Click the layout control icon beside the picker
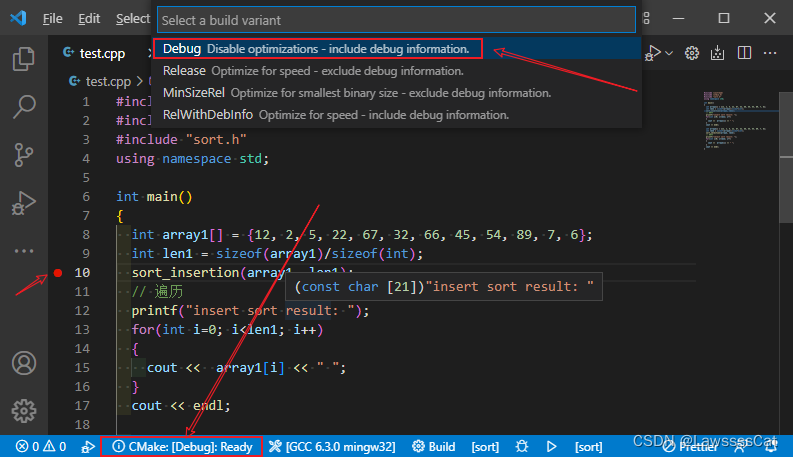This screenshot has height=457, width=793. pos(646,18)
